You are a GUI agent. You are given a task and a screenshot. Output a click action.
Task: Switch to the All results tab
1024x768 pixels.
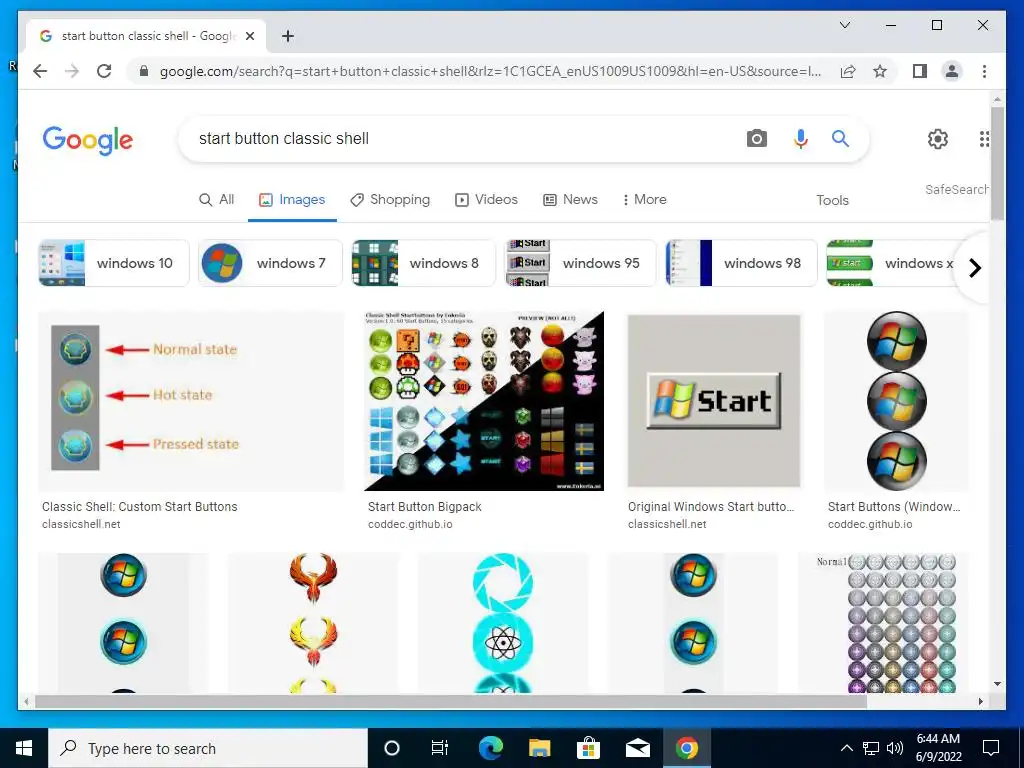tap(216, 200)
